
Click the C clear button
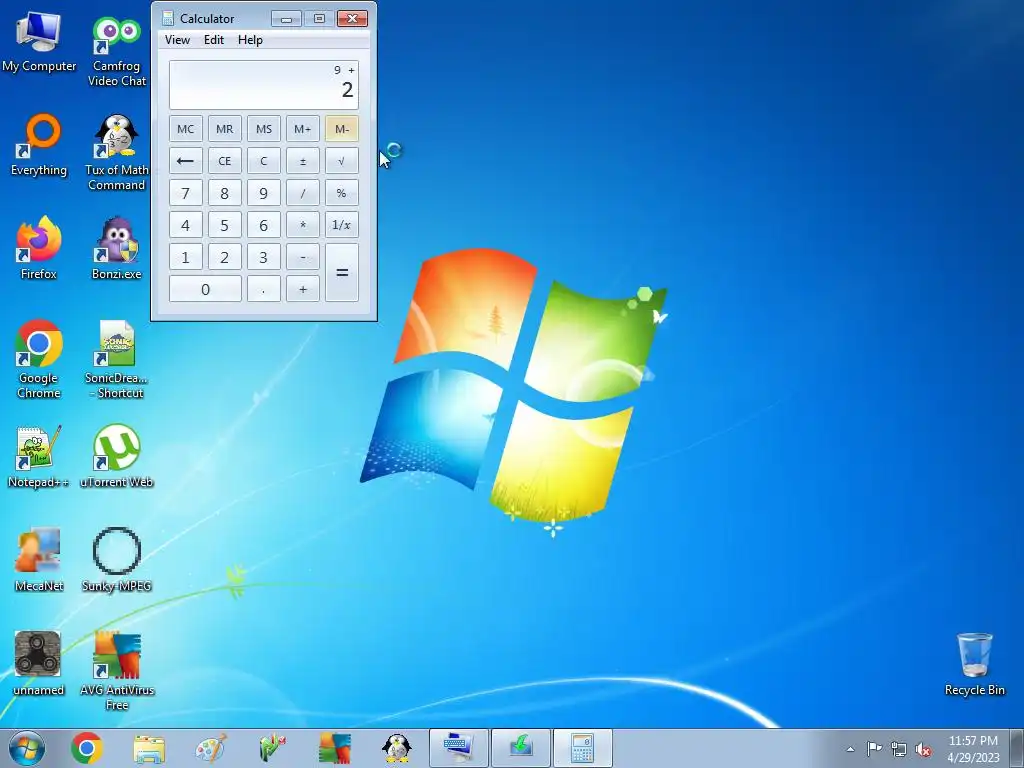(x=264, y=161)
